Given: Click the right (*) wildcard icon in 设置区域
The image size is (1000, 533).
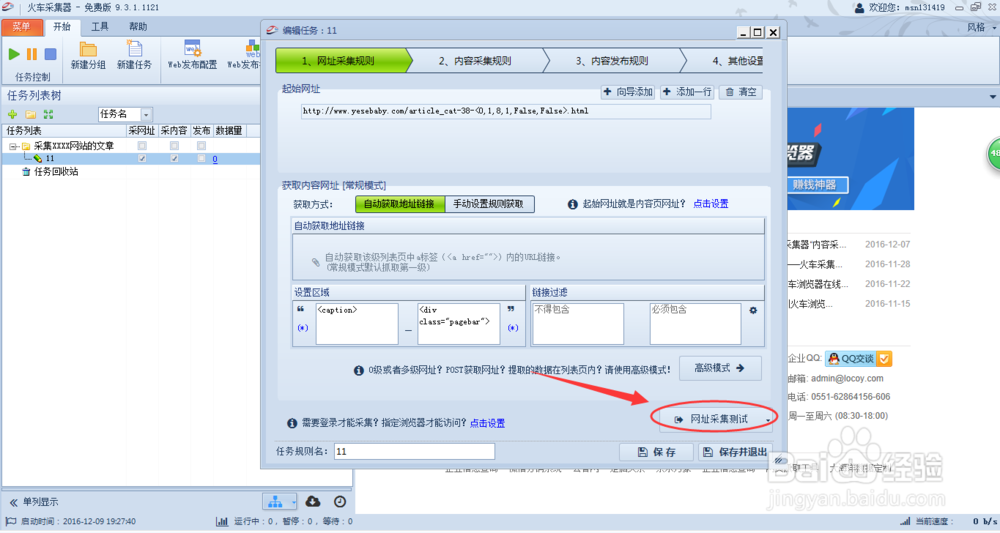Looking at the screenshot, I should click(513, 328).
